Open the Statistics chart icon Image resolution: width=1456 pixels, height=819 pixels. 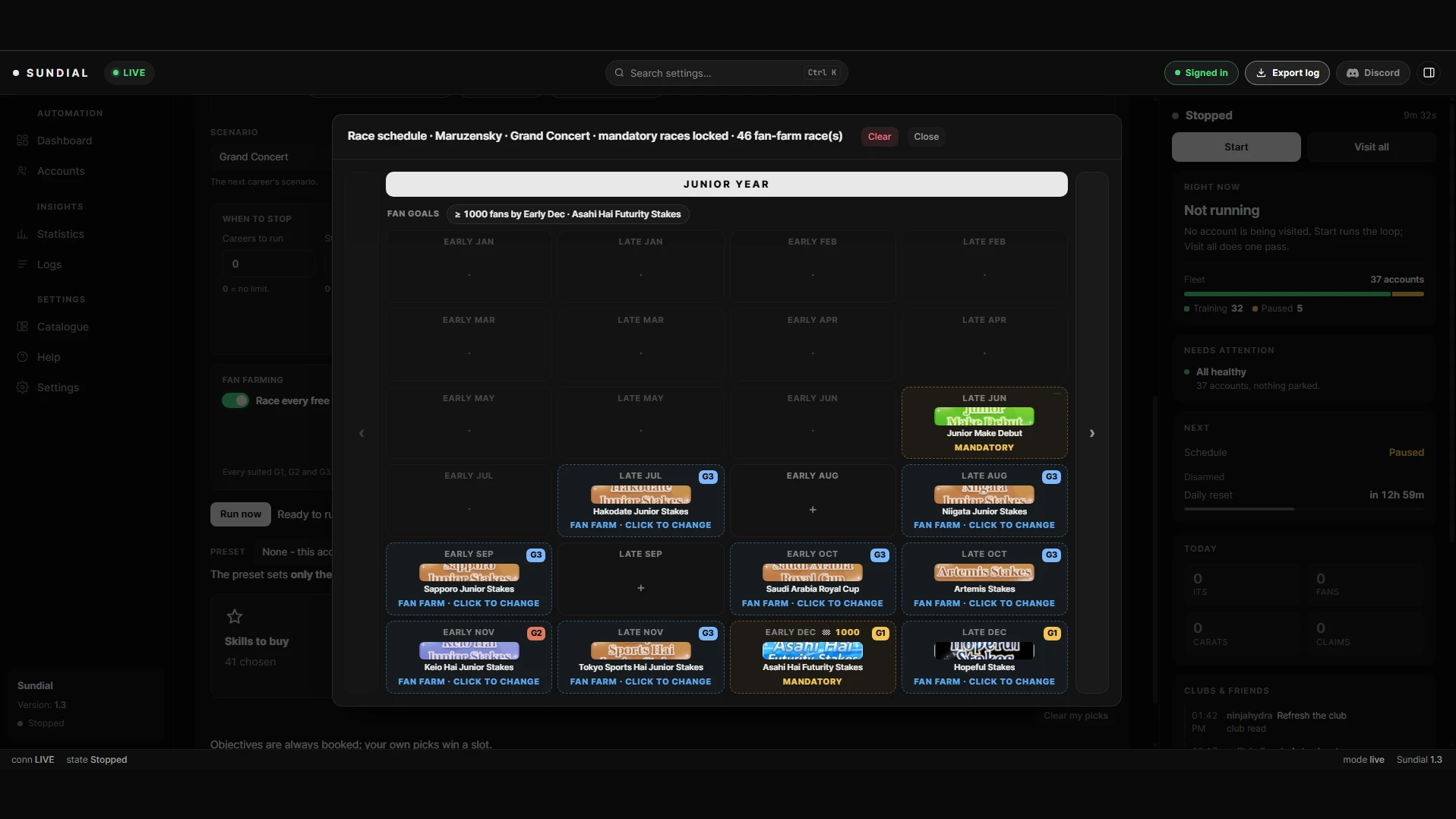tap(22, 234)
